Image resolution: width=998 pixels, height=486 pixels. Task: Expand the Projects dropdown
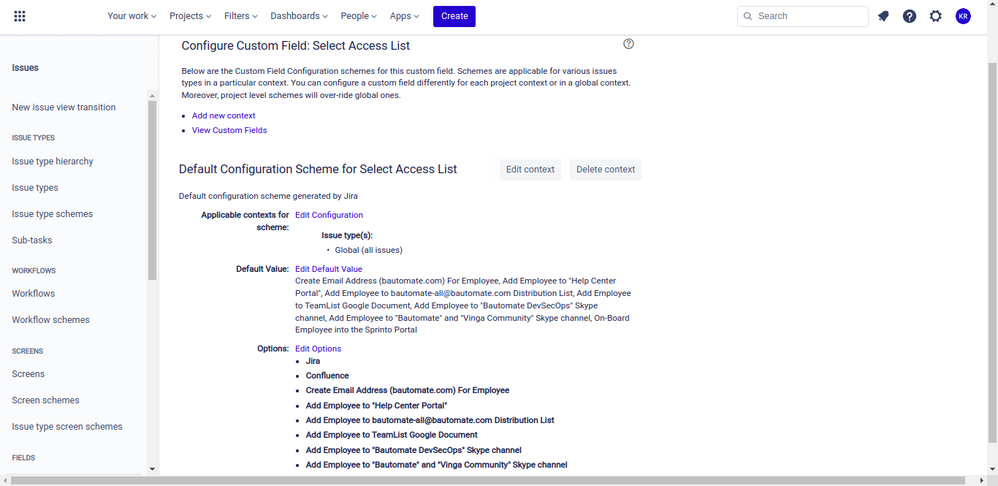[190, 16]
